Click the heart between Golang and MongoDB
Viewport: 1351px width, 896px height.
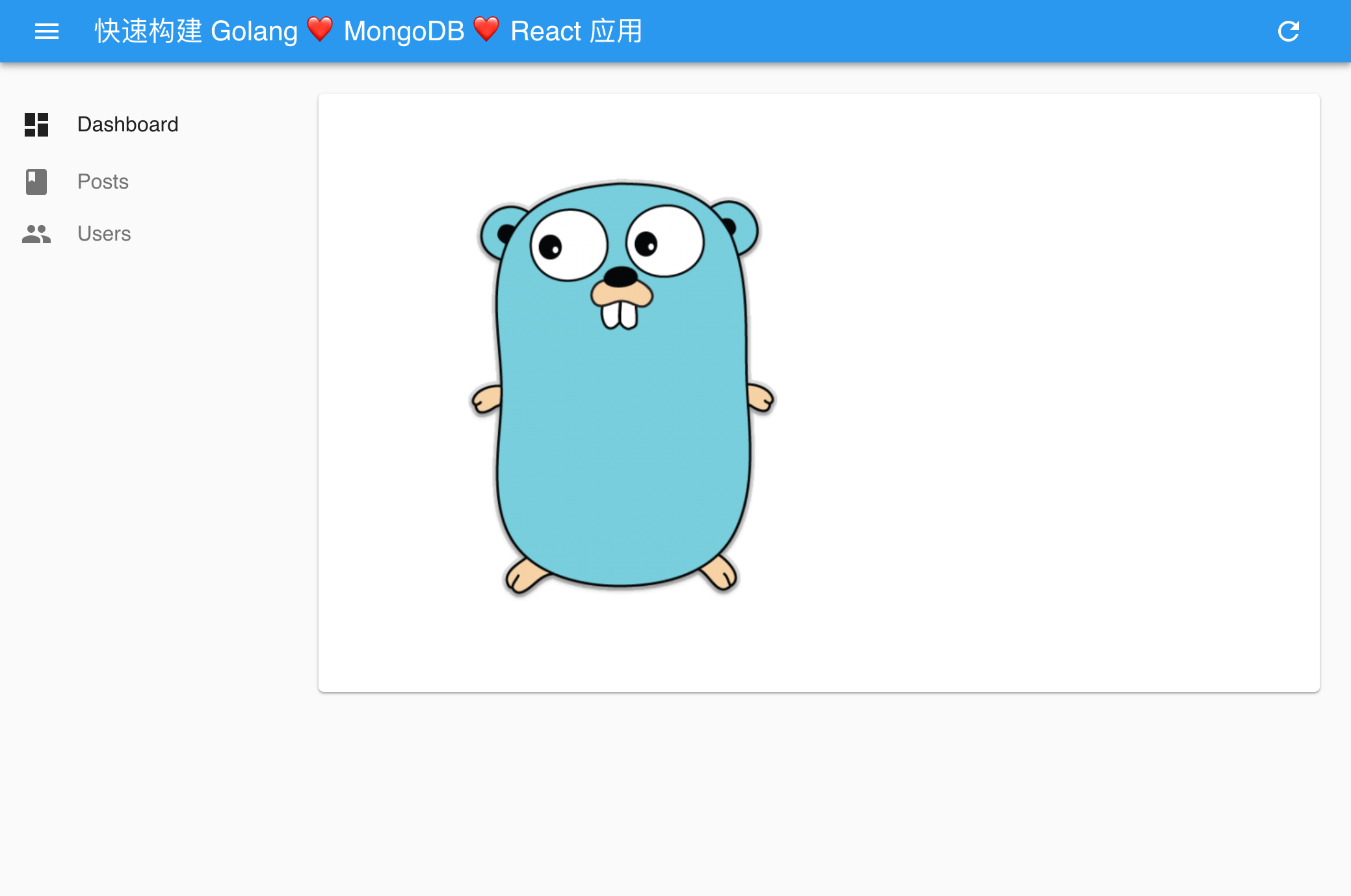click(320, 29)
